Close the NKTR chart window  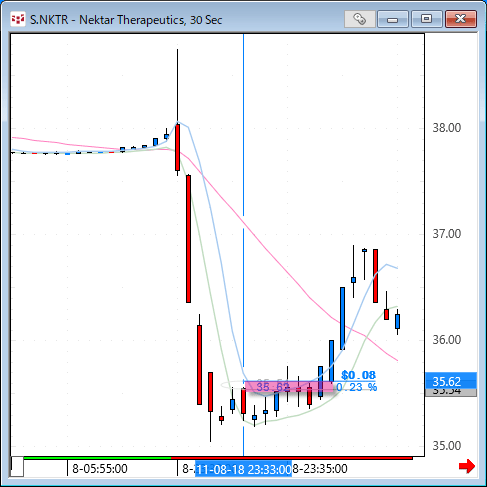(461, 19)
